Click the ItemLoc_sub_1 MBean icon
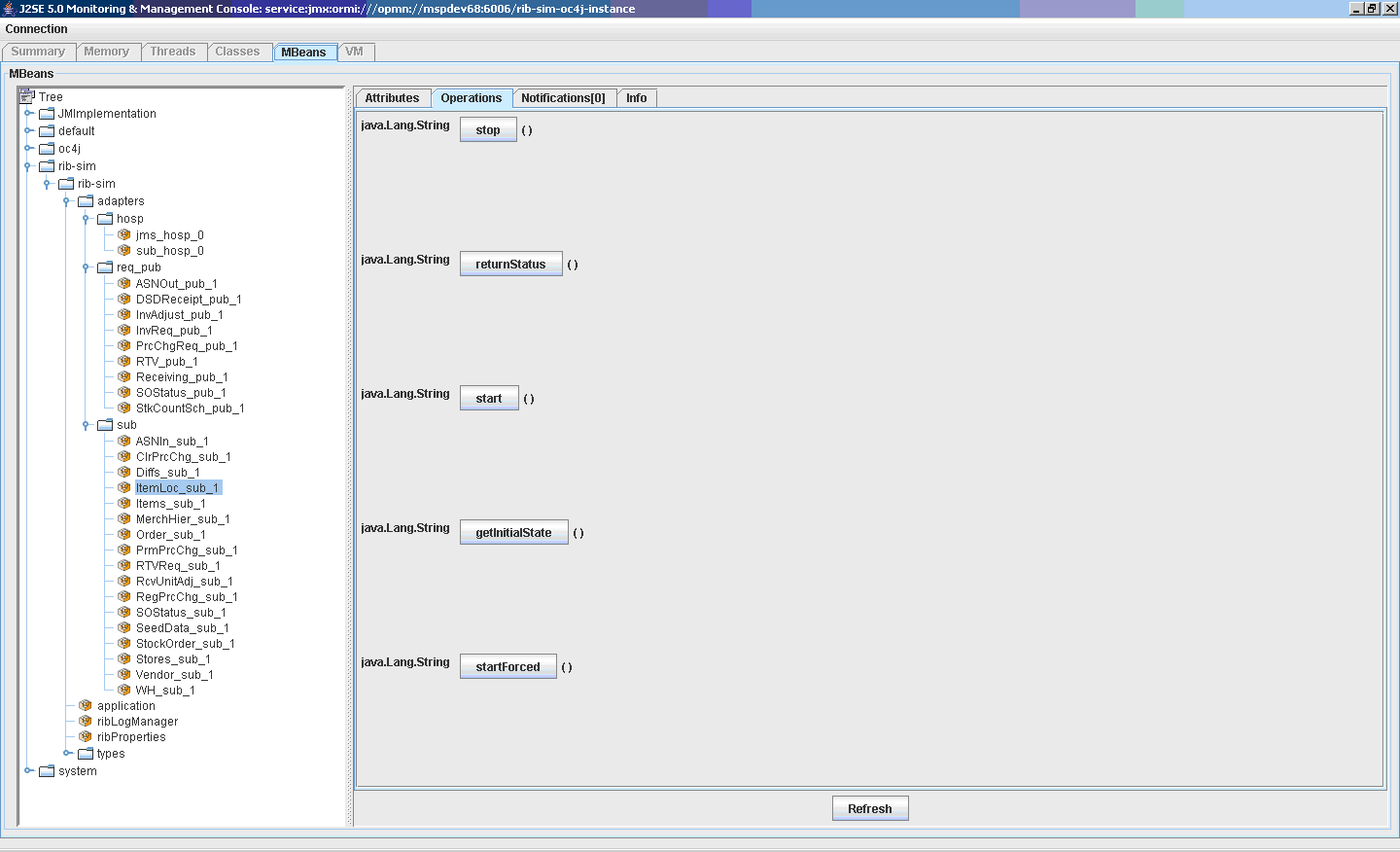 (x=124, y=487)
